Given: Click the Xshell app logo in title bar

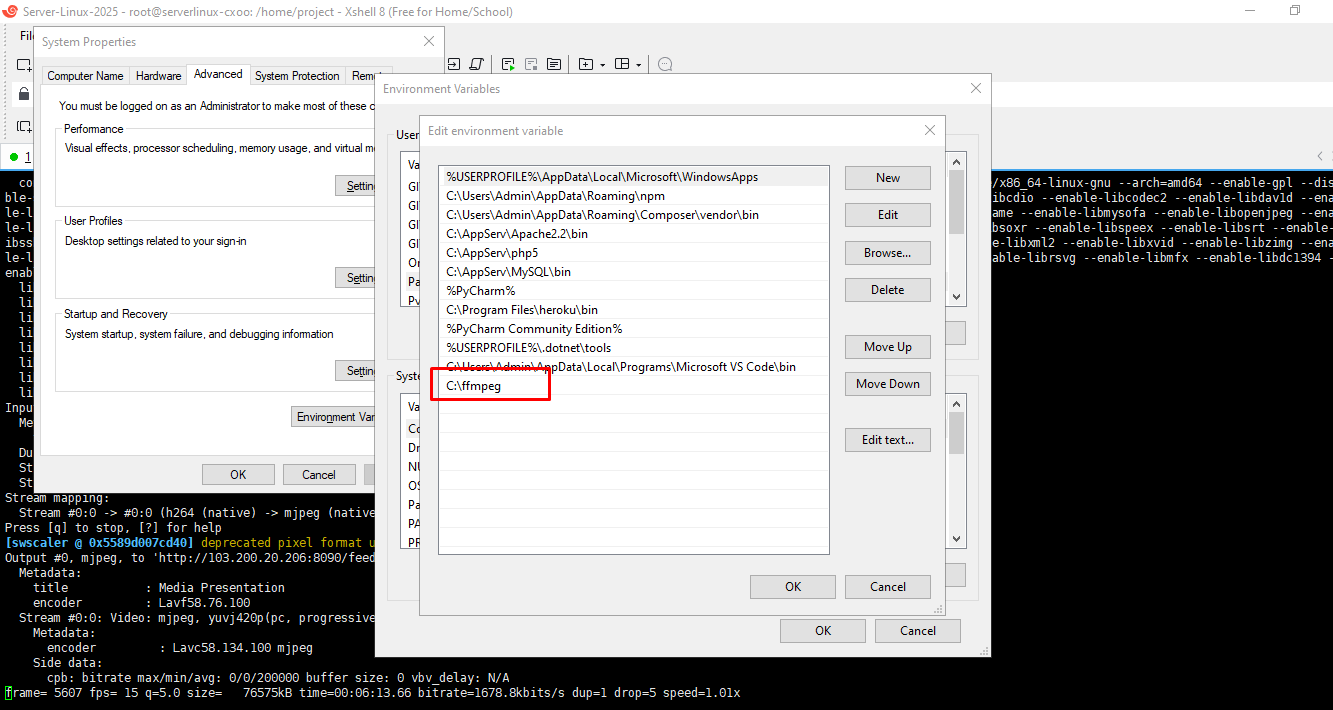Looking at the screenshot, I should click(11, 12).
